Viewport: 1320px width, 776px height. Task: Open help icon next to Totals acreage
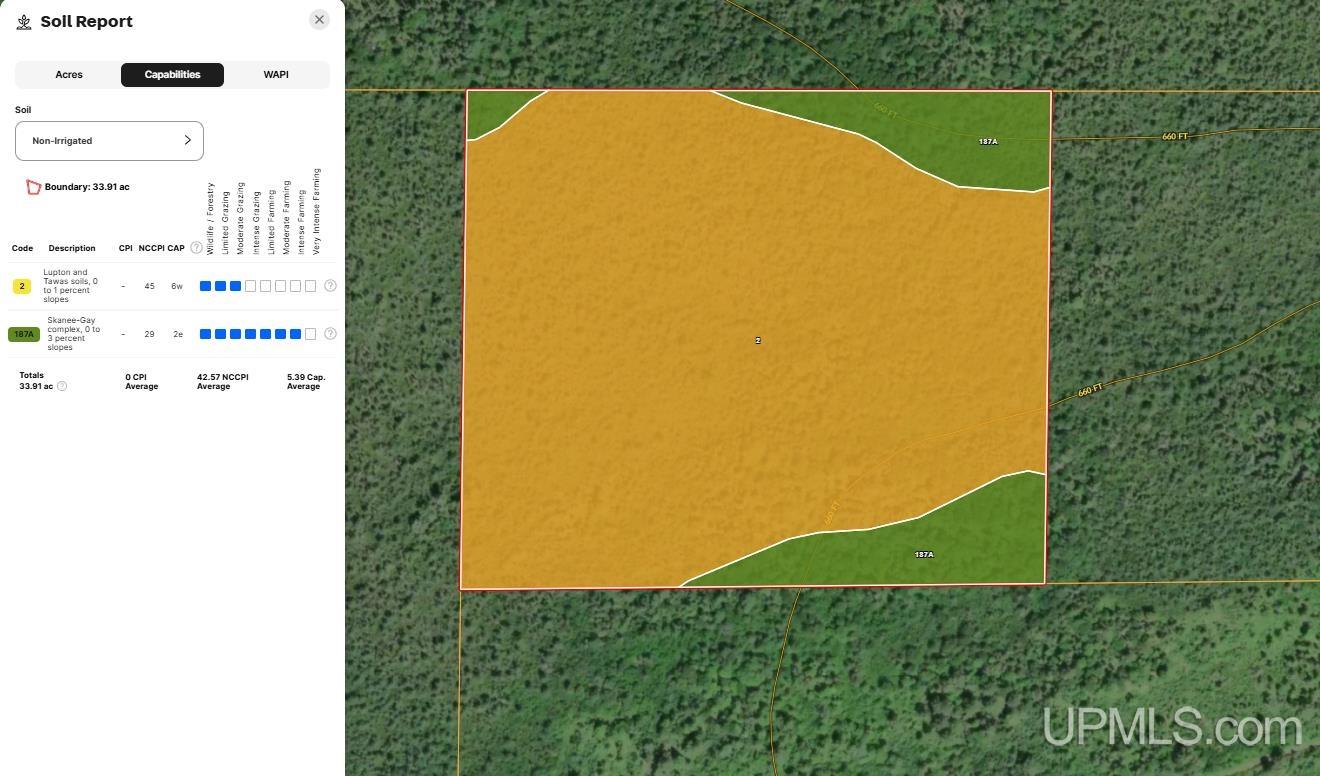coord(62,386)
